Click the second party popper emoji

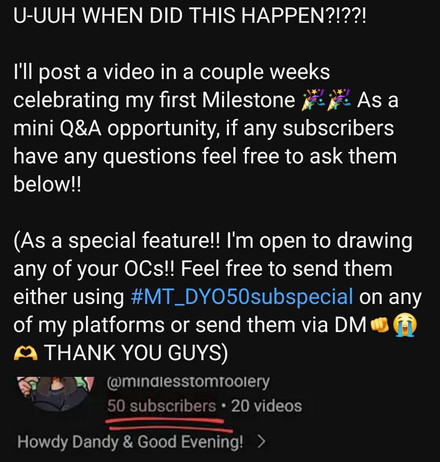pos(338,100)
